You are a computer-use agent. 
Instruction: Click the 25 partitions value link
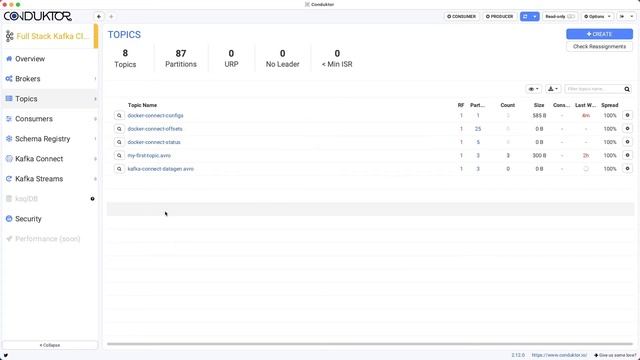point(478,129)
